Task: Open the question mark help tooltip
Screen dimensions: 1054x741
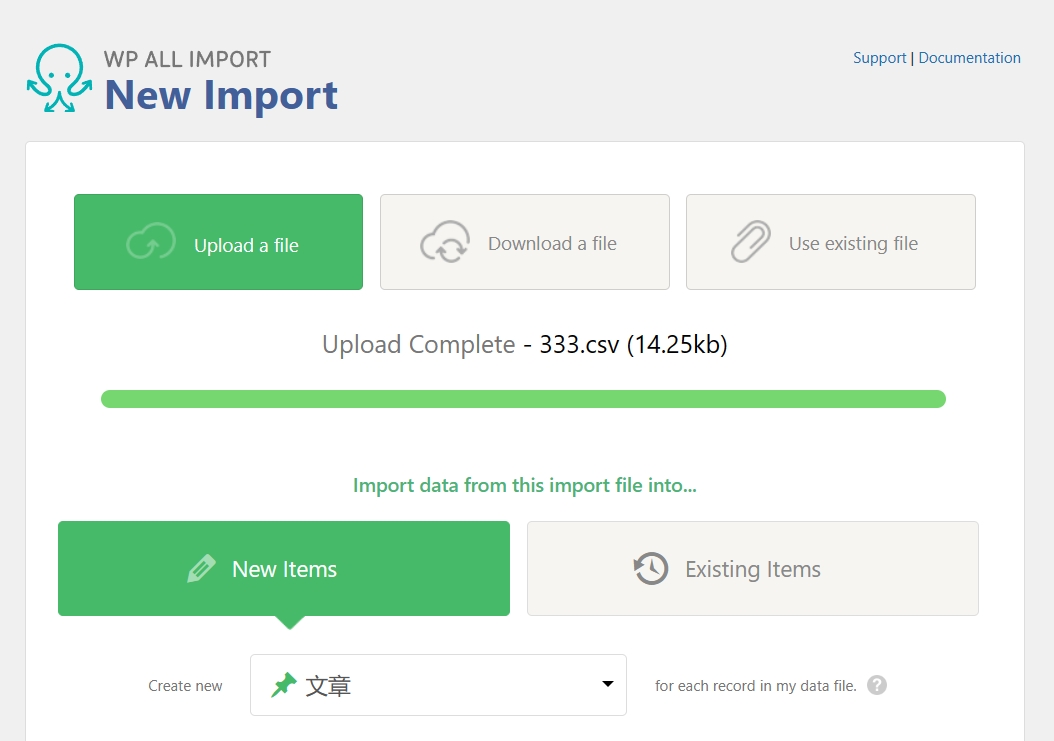Action: [877, 685]
